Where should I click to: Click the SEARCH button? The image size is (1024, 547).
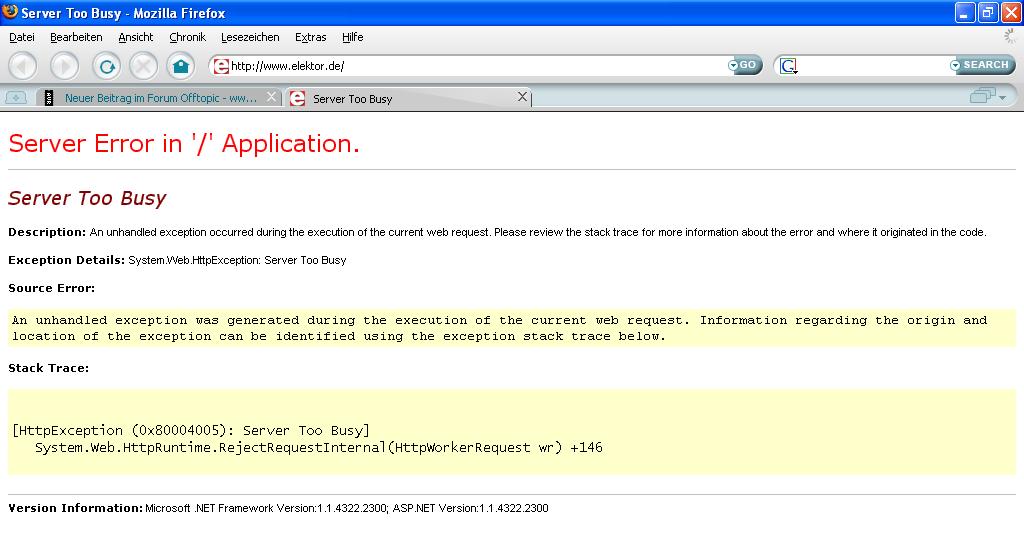[x=982, y=65]
